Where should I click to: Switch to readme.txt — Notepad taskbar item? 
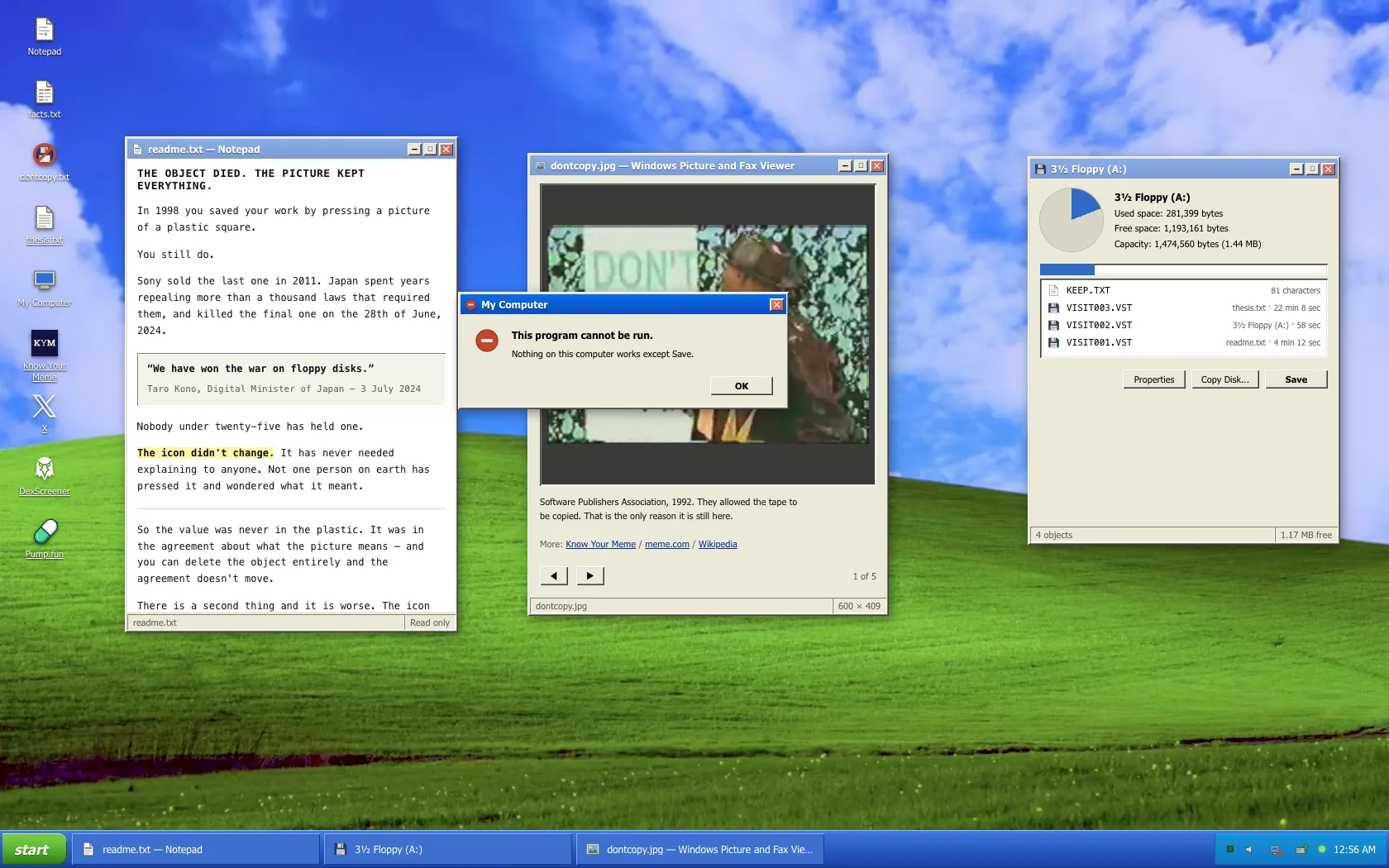tap(196, 850)
